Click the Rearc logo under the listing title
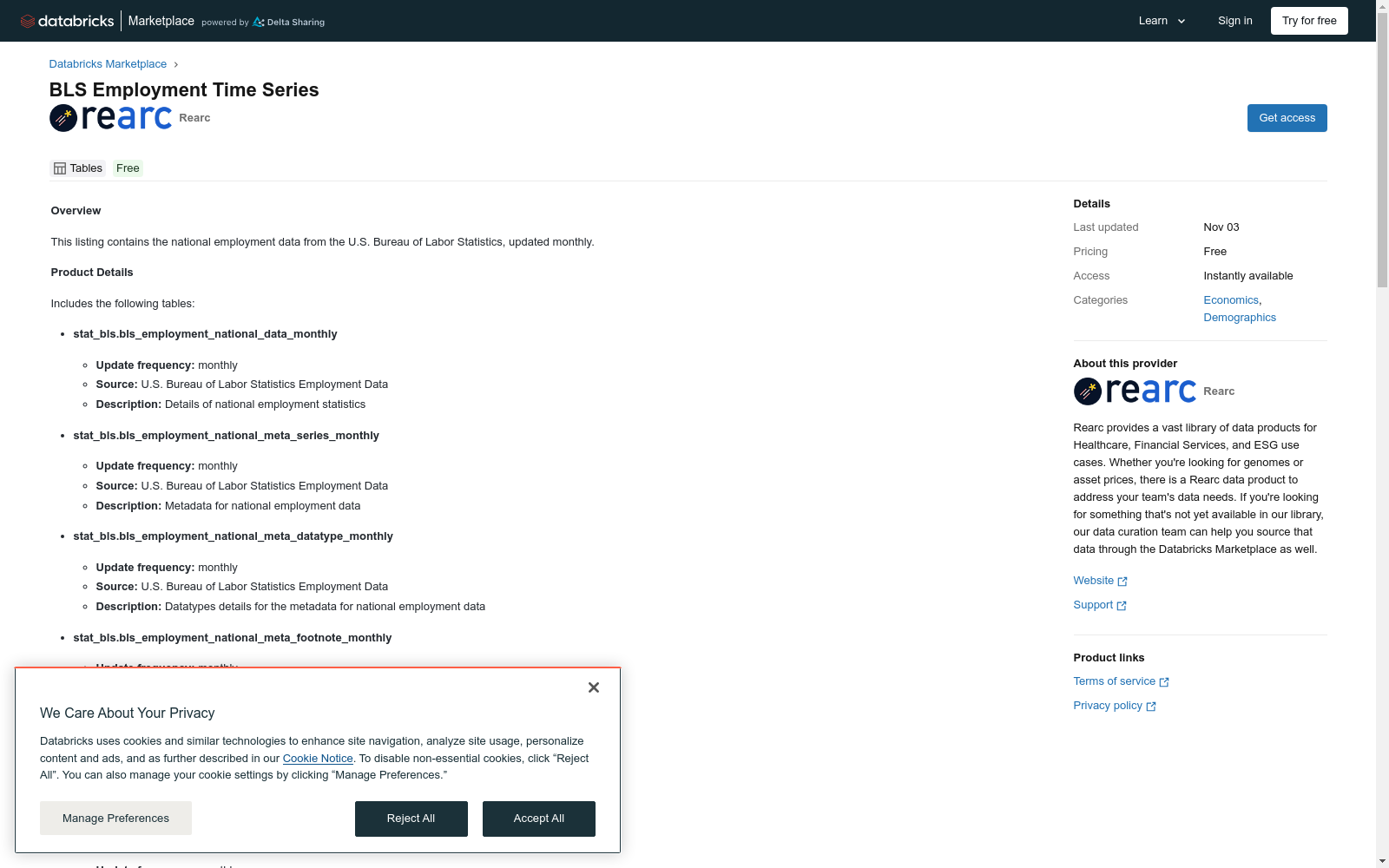 point(110,117)
